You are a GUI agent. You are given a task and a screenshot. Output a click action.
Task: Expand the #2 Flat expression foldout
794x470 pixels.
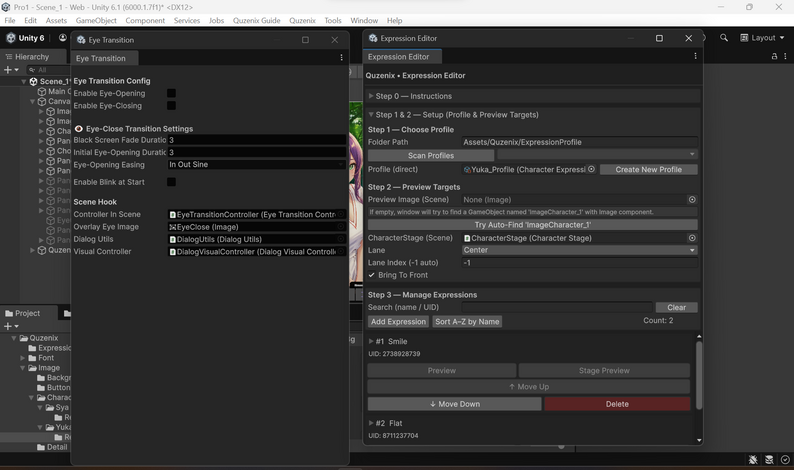[371, 423]
